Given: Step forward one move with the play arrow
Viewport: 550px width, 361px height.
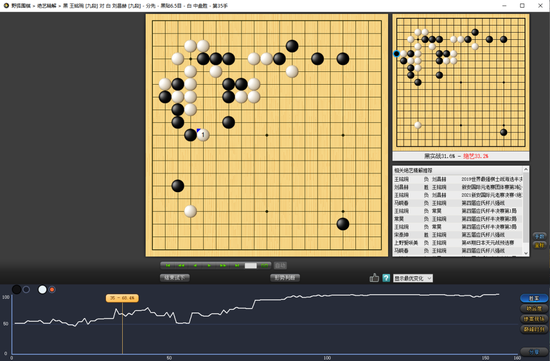Looking at the screenshot, I should [x=209, y=266].
